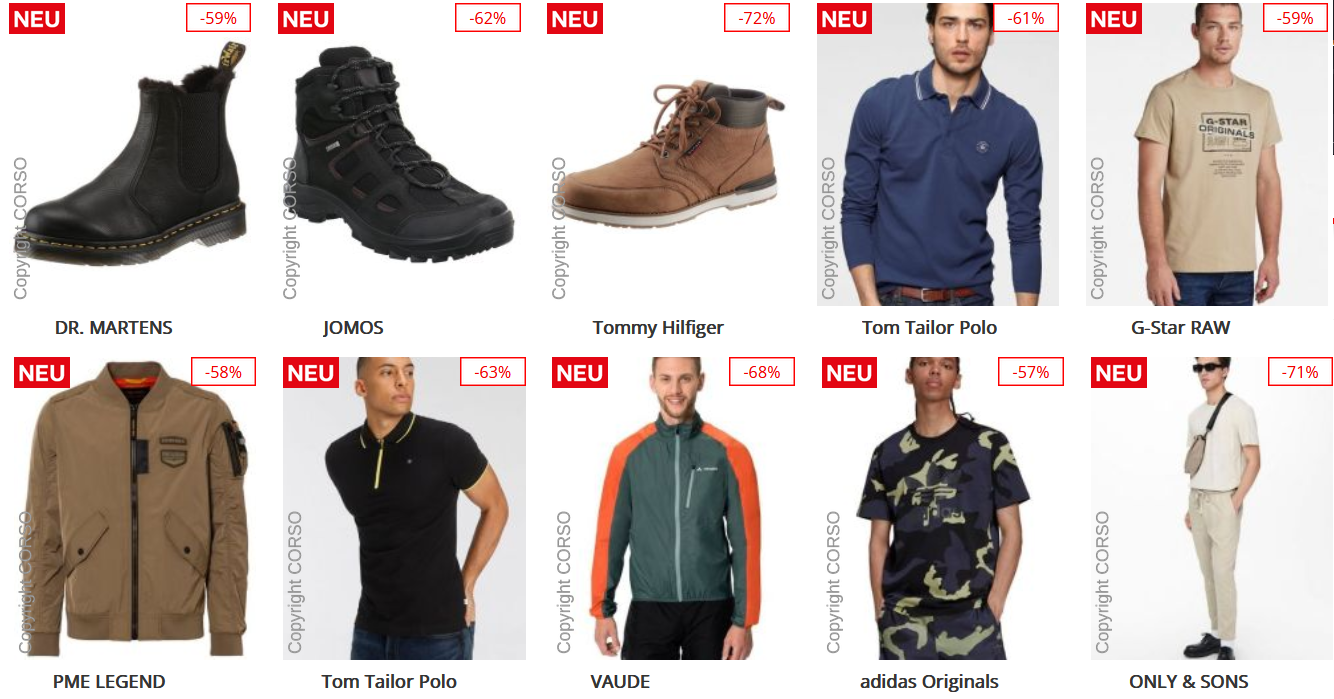Open the G-Star RAW title link
The width and height of the screenshot is (1334, 699).
(x=1181, y=328)
